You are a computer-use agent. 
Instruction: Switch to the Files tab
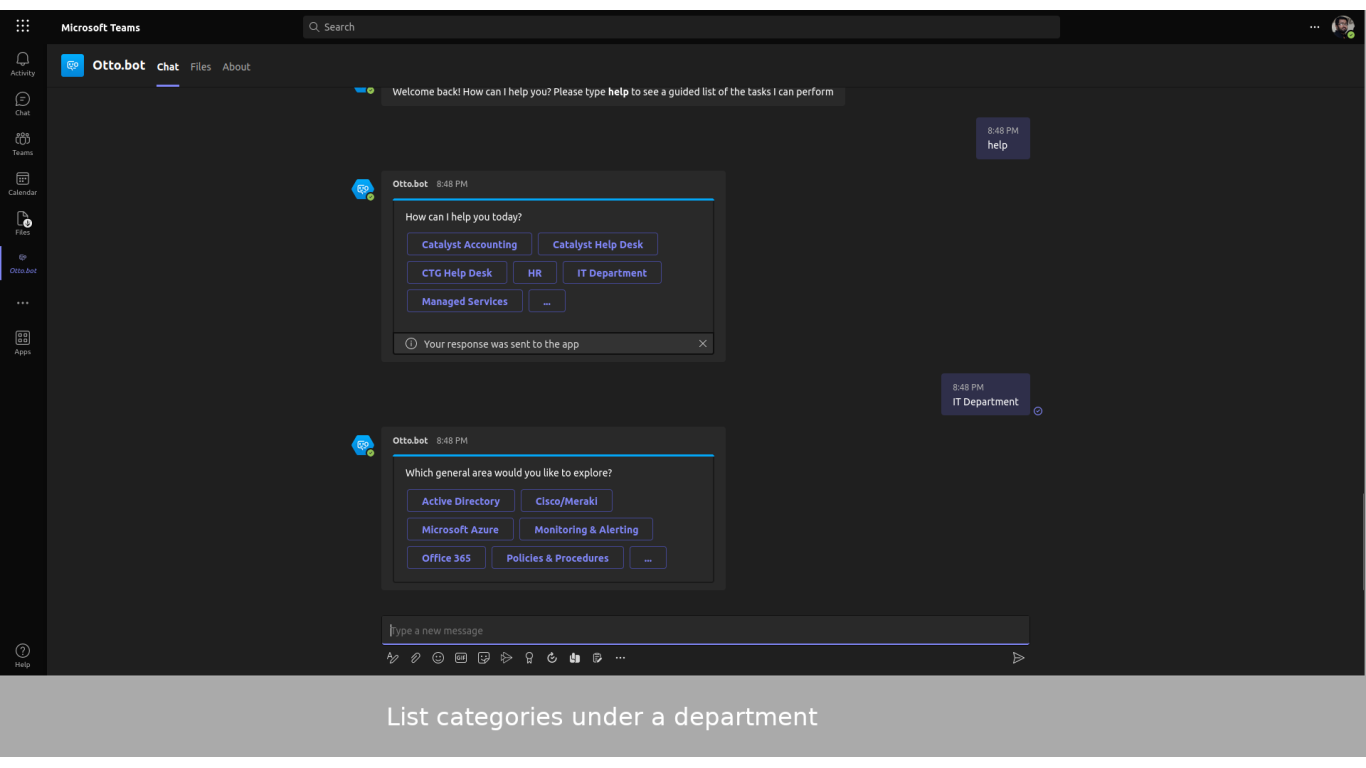tap(201, 67)
